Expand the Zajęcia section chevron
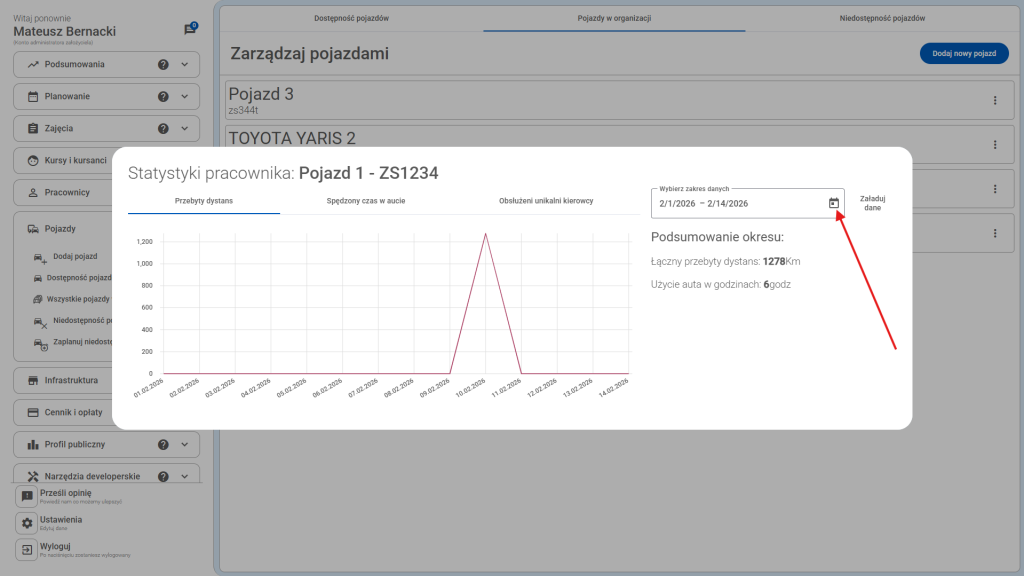The image size is (1024, 576). tap(185, 129)
